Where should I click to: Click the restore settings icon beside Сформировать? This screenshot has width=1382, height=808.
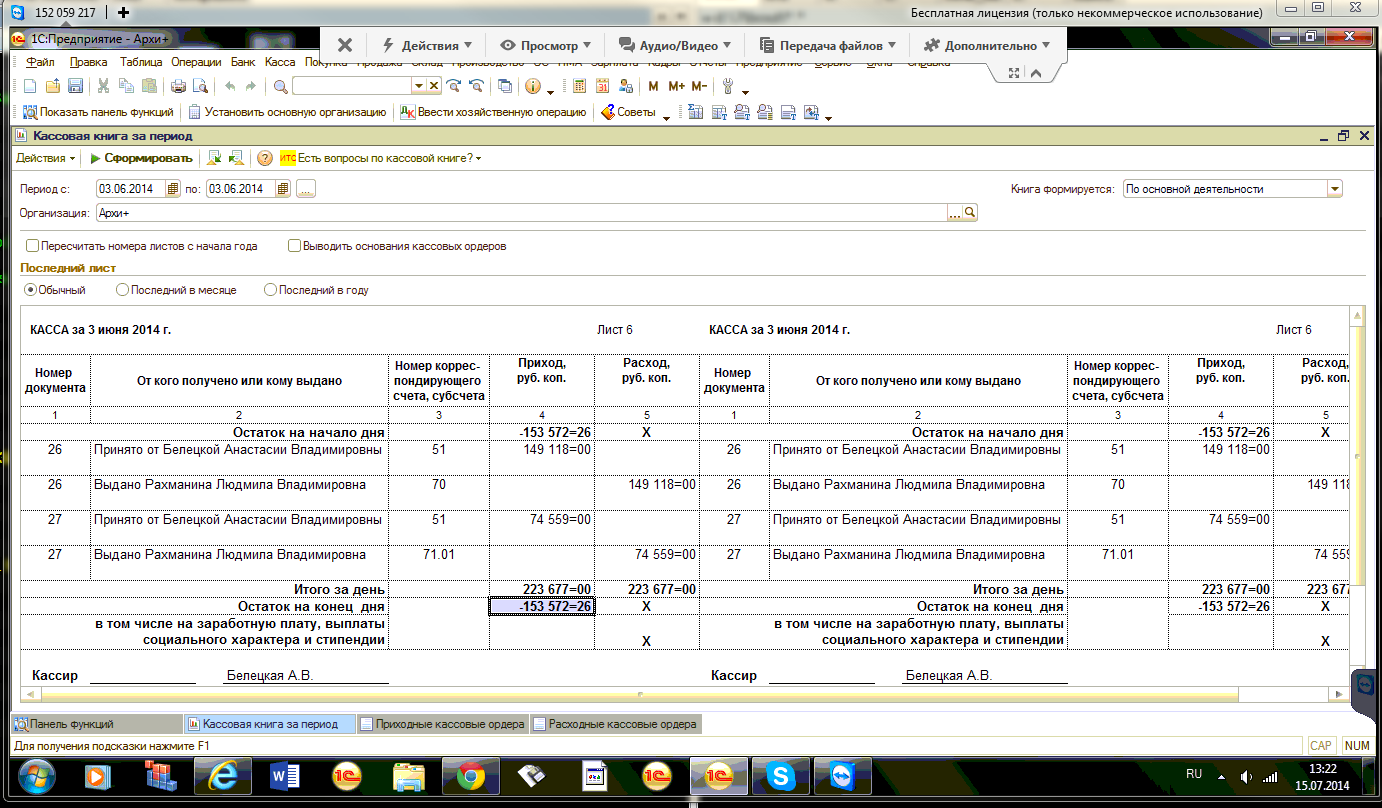(214, 158)
